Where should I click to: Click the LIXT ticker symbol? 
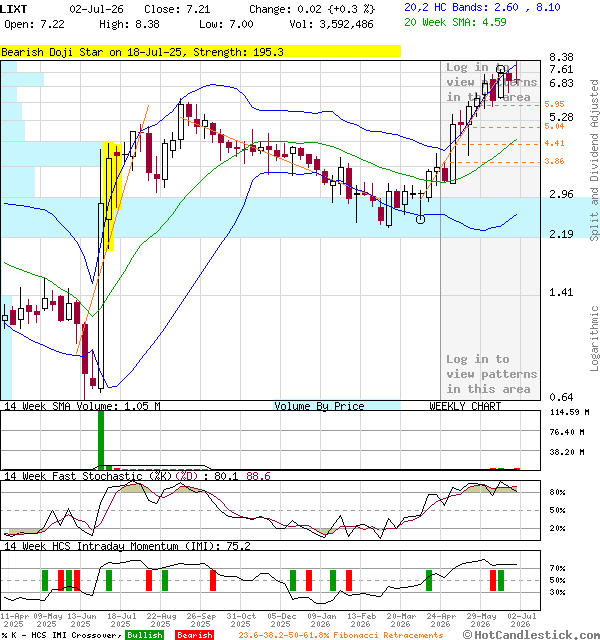13,9
